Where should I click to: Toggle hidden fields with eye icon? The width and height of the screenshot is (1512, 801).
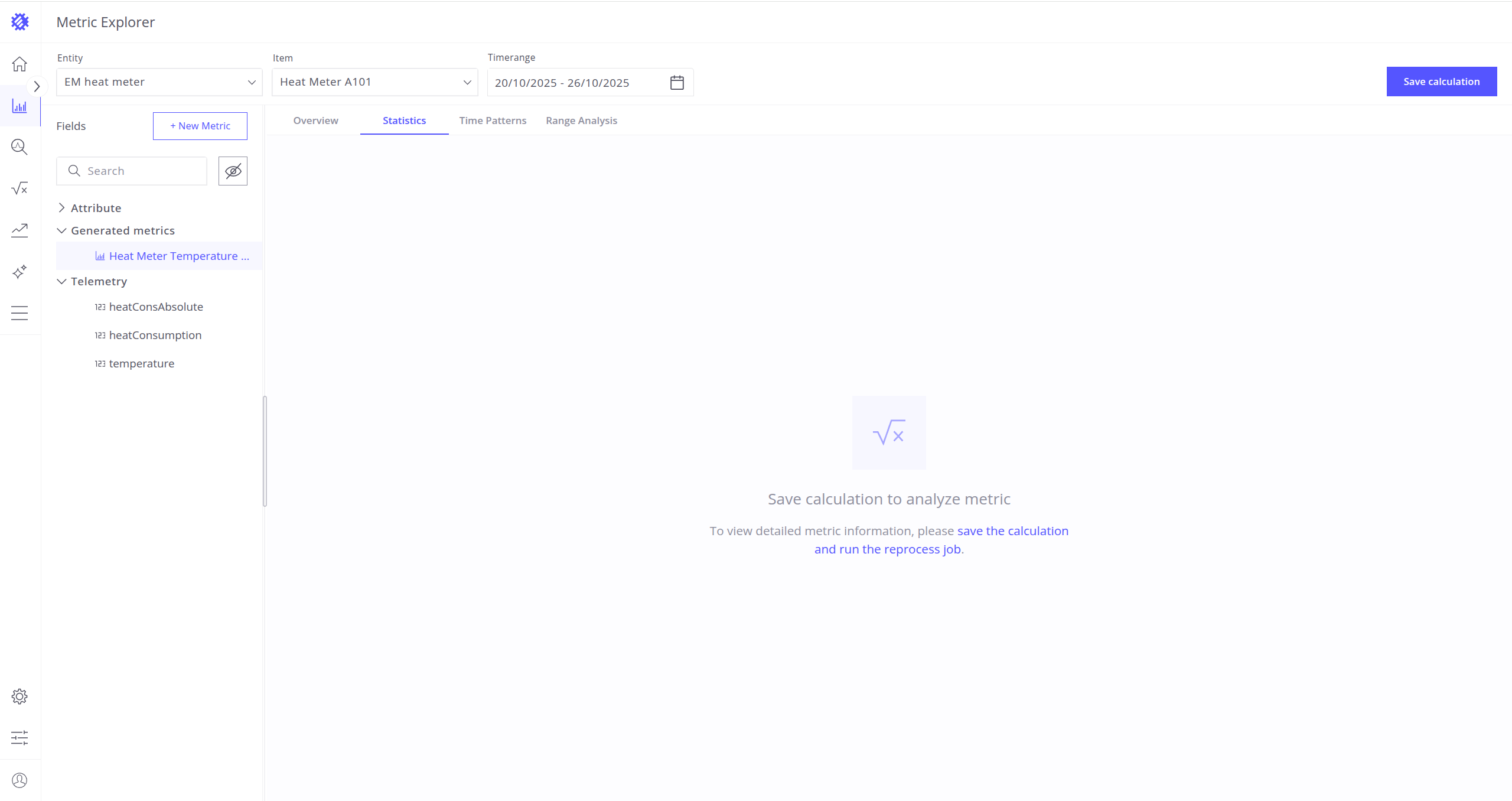(x=233, y=171)
